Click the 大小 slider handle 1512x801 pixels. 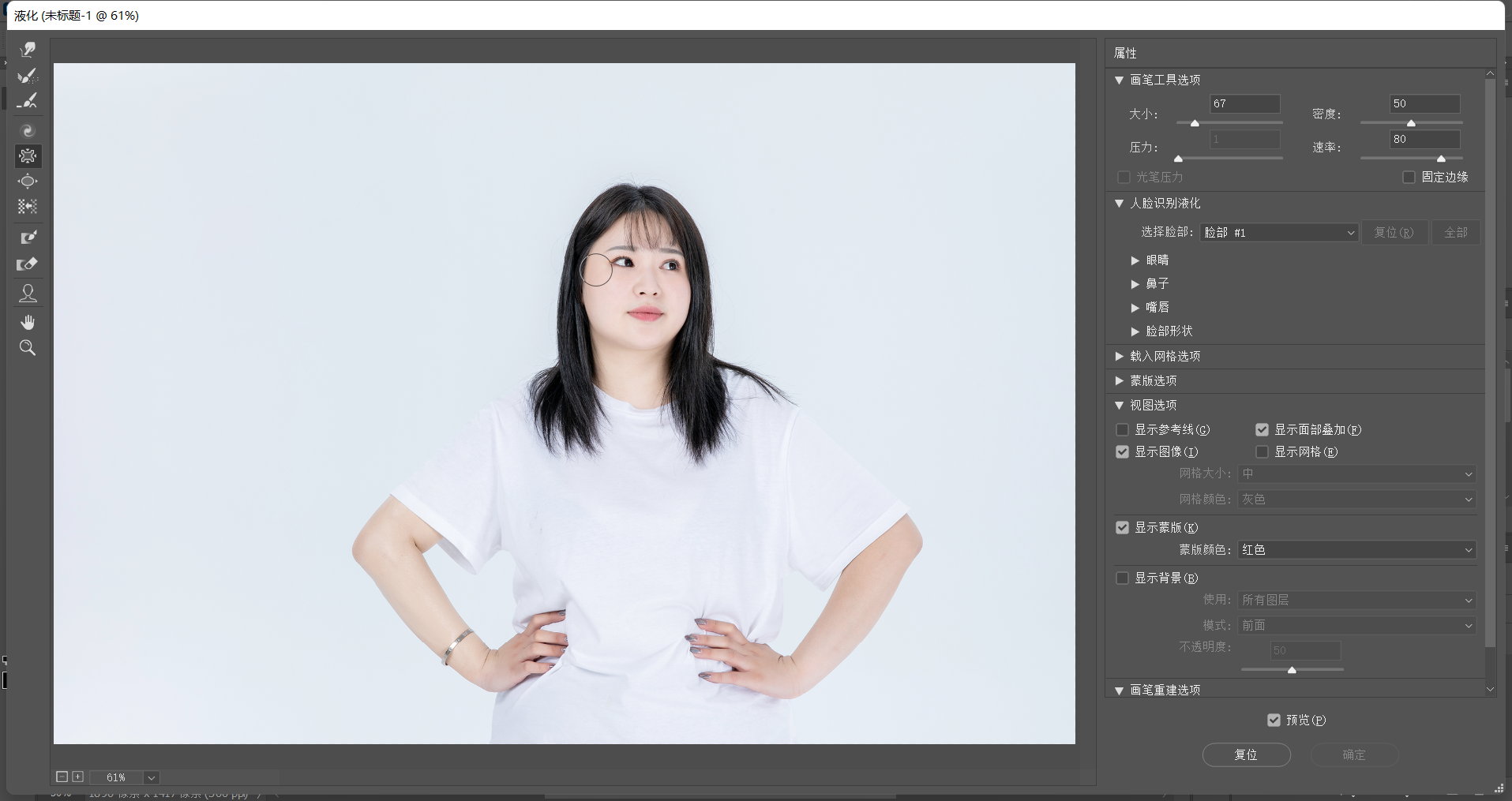(x=1195, y=123)
